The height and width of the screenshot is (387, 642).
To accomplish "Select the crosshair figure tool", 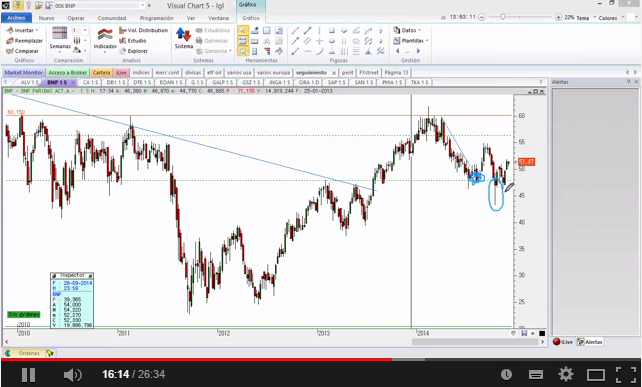I will click(319, 41).
